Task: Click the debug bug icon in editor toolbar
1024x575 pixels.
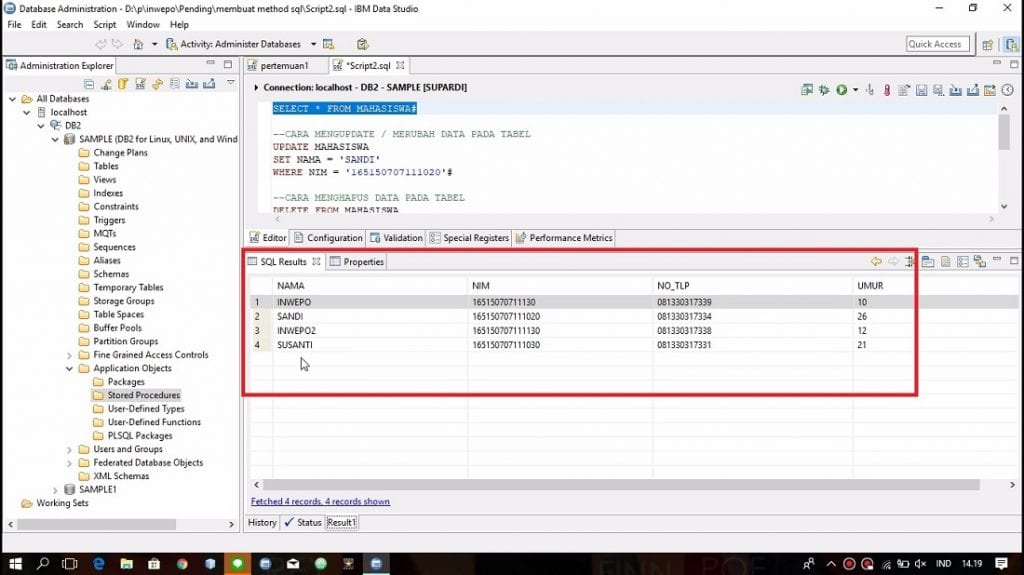Action: coord(824,90)
